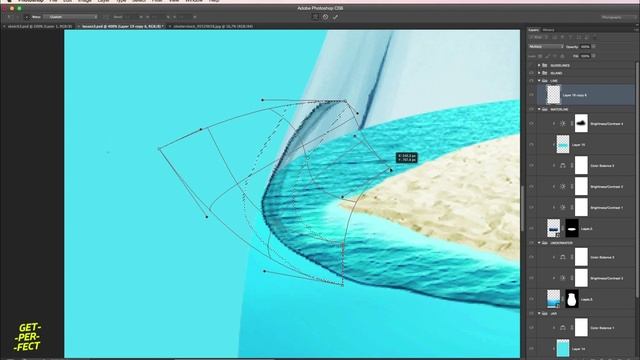Select the Layer 14 cyan thumbnail
This screenshot has height=360, width=640.
pyautogui.click(x=563, y=349)
